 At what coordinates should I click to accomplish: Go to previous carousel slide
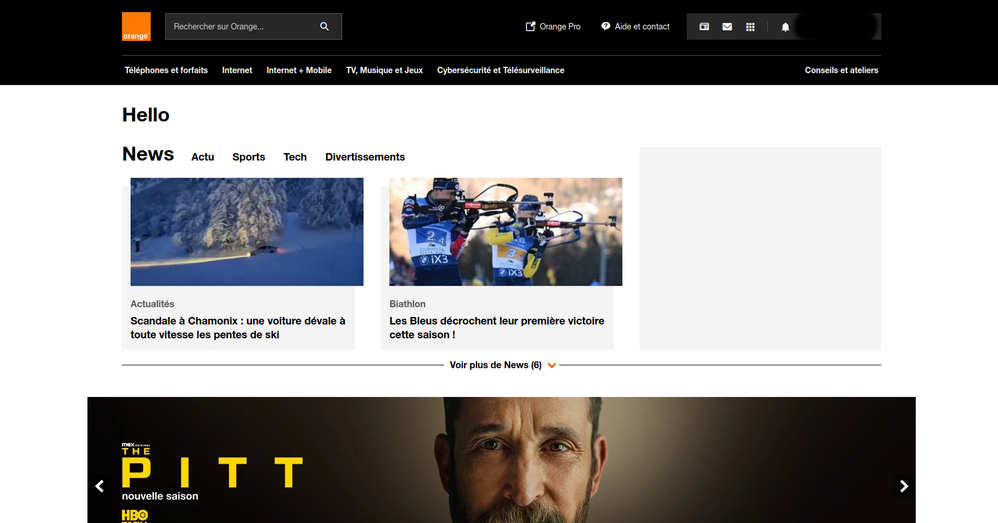(99, 486)
